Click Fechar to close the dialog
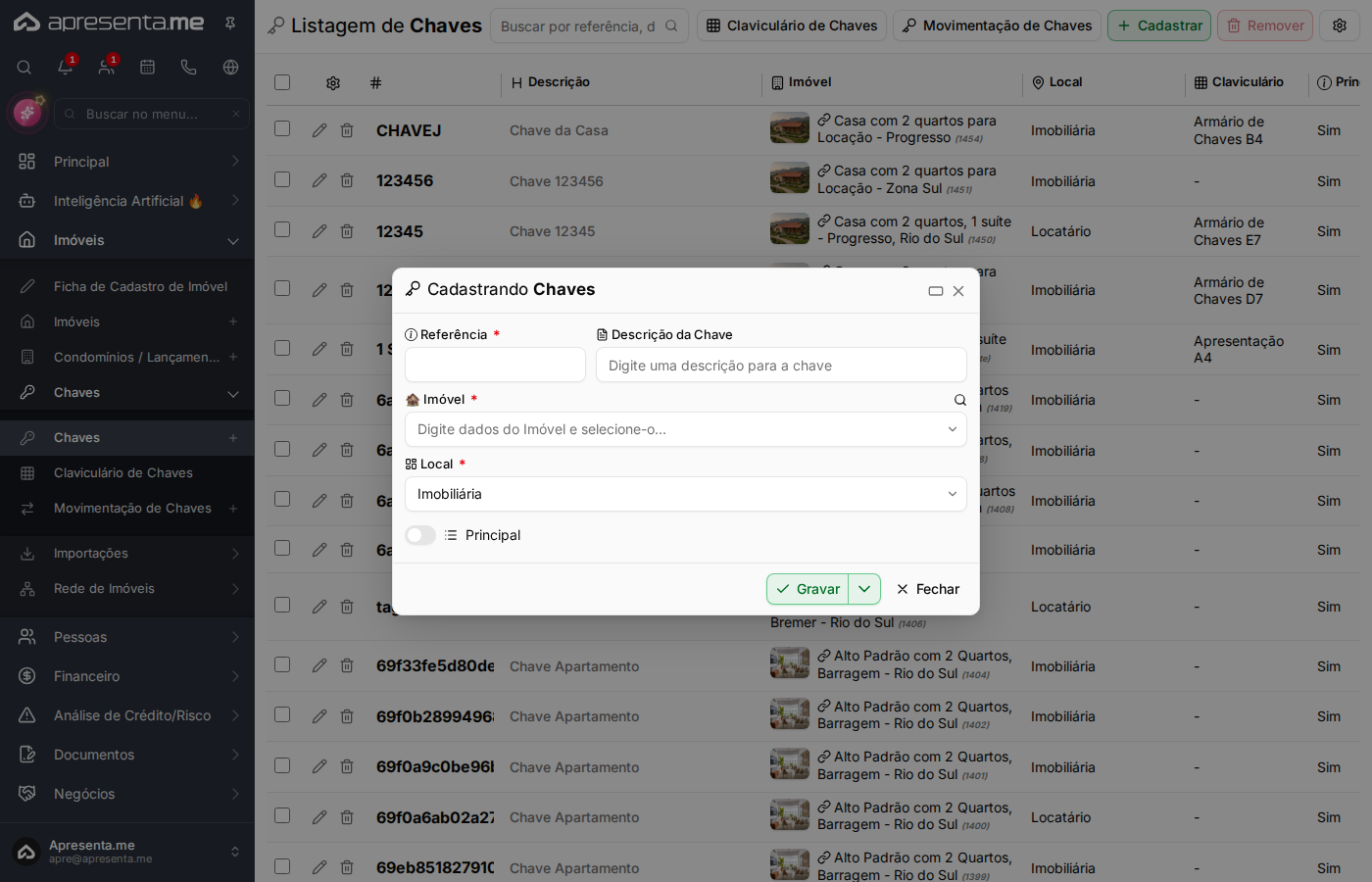Viewport: 1372px width, 882px height. (x=928, y=589)
